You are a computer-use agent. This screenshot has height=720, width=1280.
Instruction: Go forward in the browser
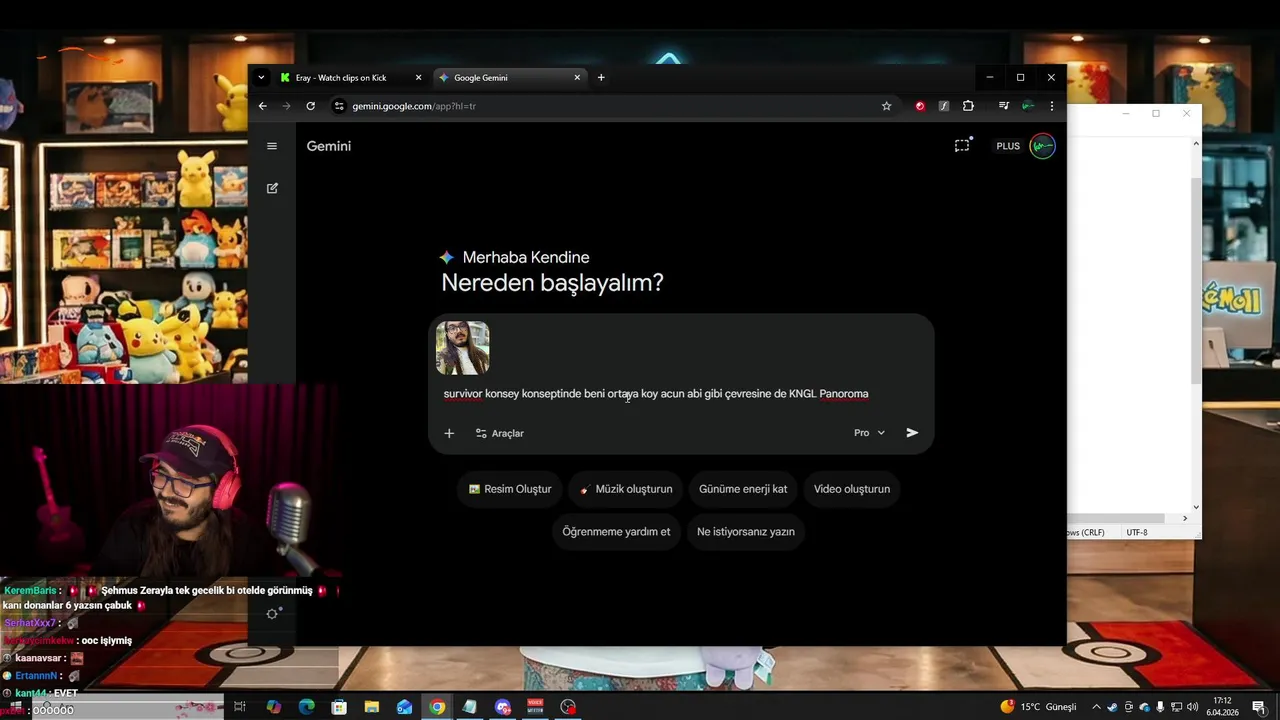point(287,106)
